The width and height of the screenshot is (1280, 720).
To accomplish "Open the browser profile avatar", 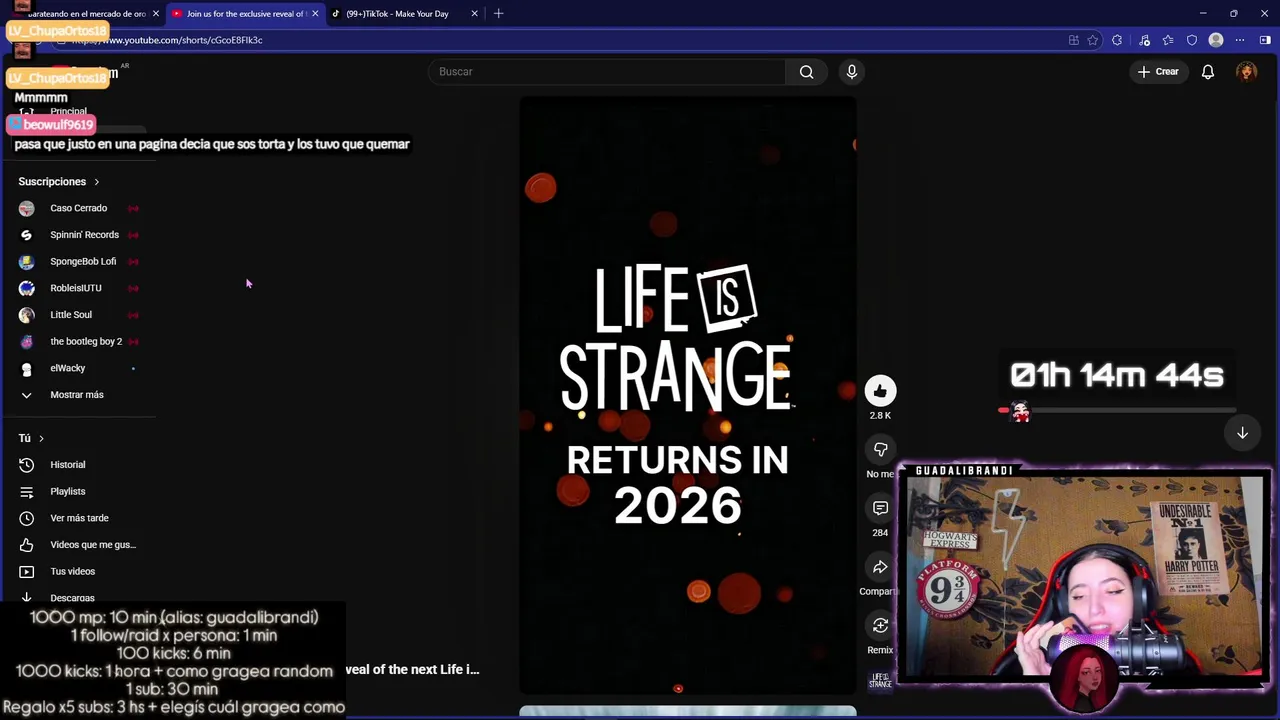I will [x=1216, y=40].
